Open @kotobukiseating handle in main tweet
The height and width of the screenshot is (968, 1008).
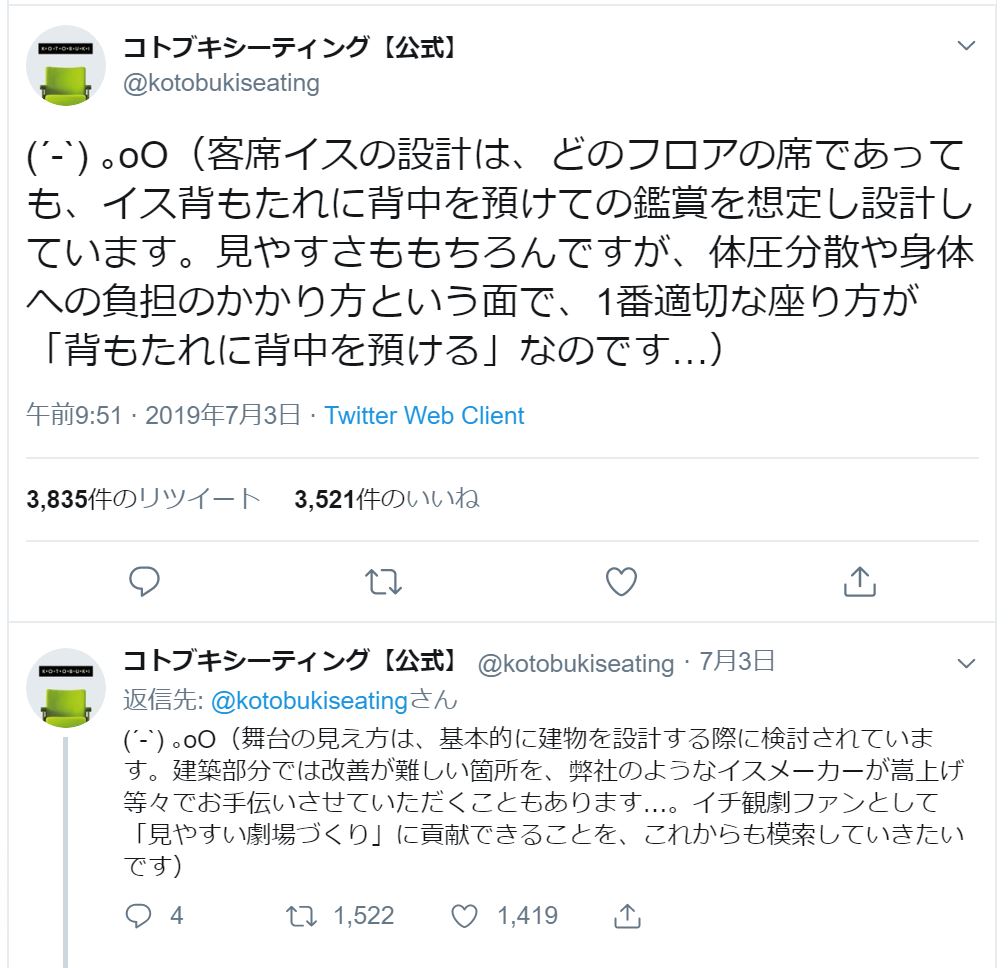click(221, 83)
